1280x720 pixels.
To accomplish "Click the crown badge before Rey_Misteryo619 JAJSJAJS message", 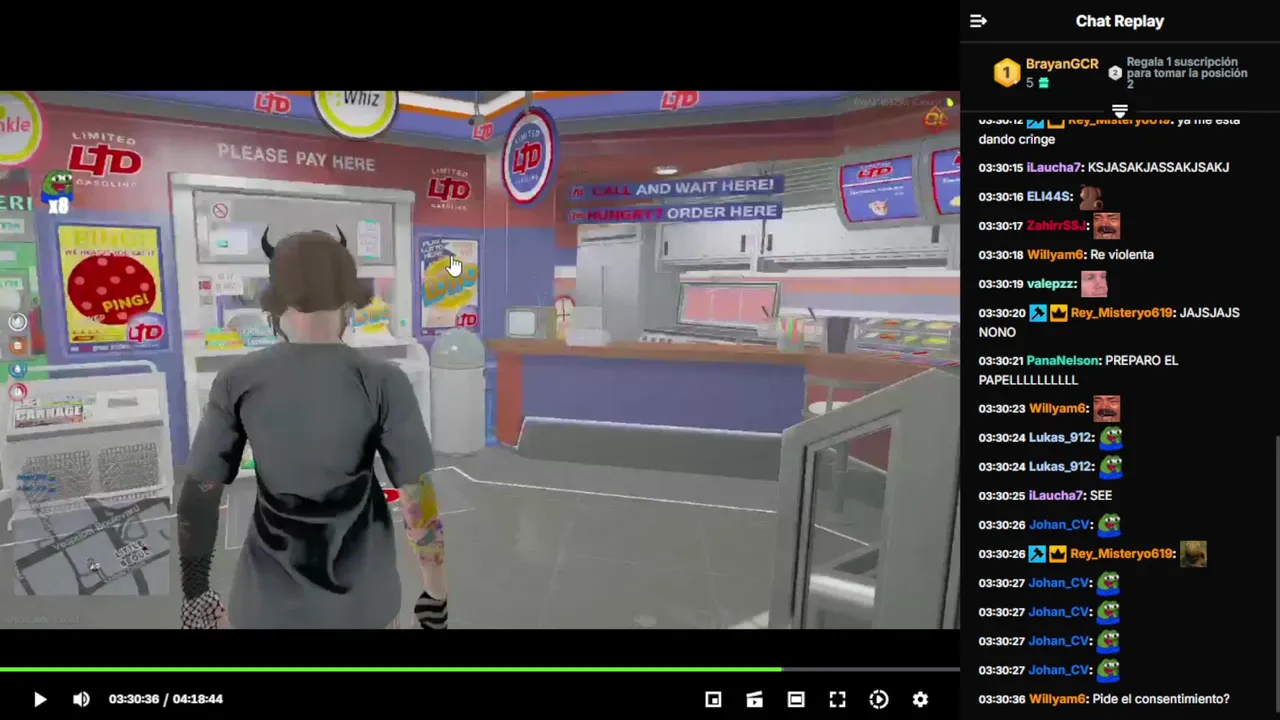I will pyautogui.click(x=1058, y=313).
